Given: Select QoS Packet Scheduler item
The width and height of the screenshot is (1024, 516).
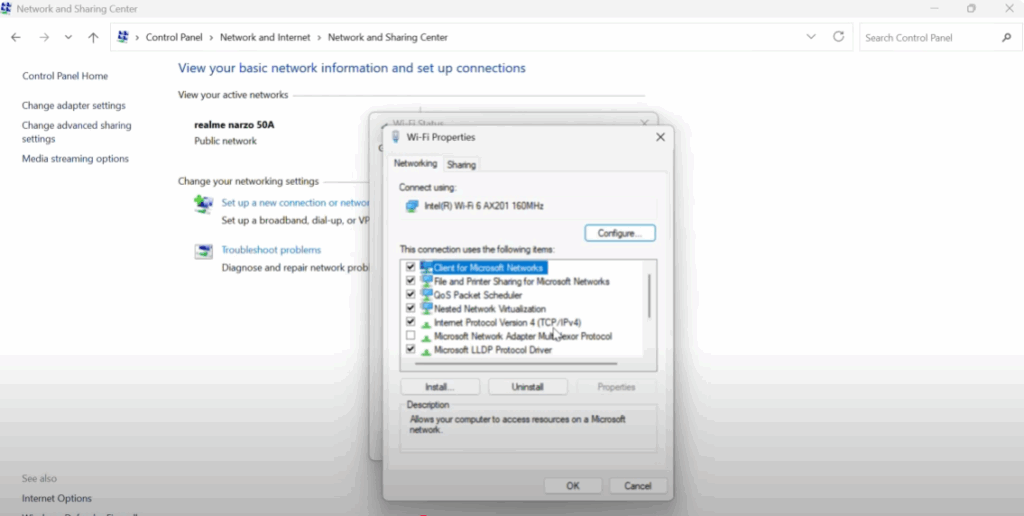Looking at the screenshot, I should tap(478, 295).
